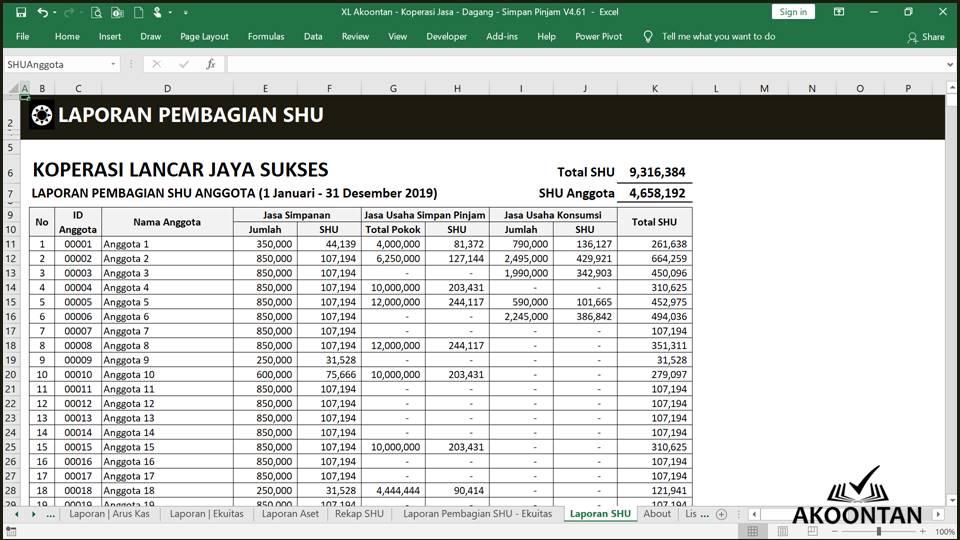The width and height of the screenshot is (960, 540).
Task: Click the macro recording status bar icon
Action: click(x=11, y=531)
